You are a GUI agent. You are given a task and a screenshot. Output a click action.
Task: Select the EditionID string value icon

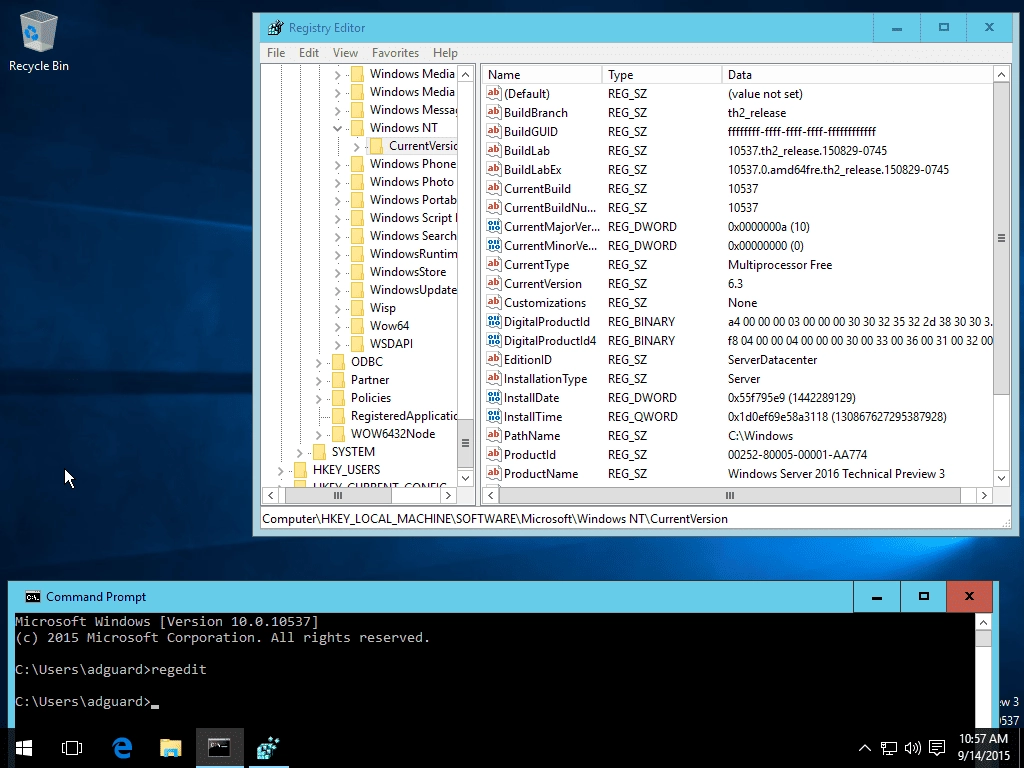pyautogui.click(x=494, y=359)
